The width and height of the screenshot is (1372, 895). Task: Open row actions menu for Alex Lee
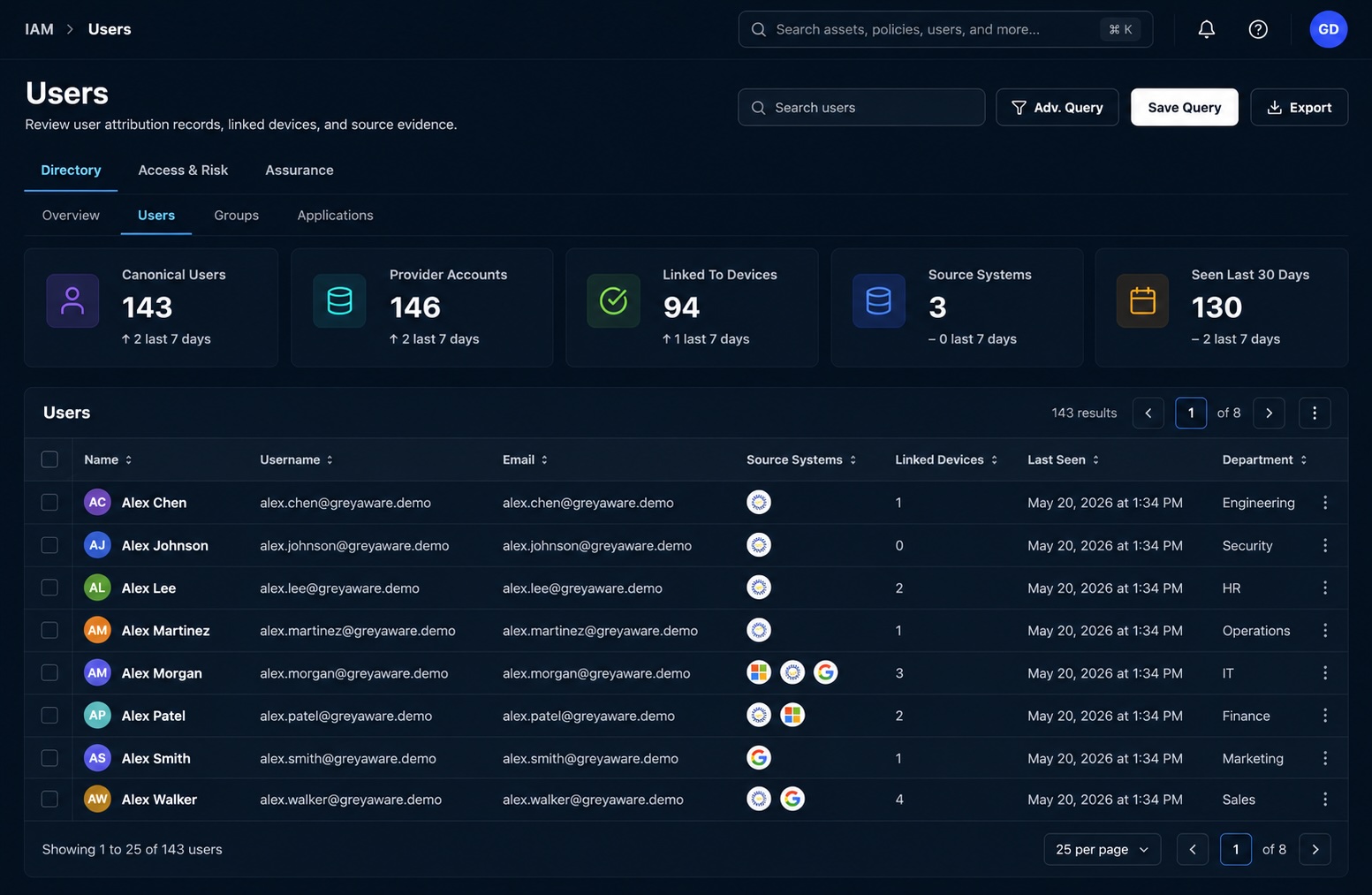pos(1325,588)
